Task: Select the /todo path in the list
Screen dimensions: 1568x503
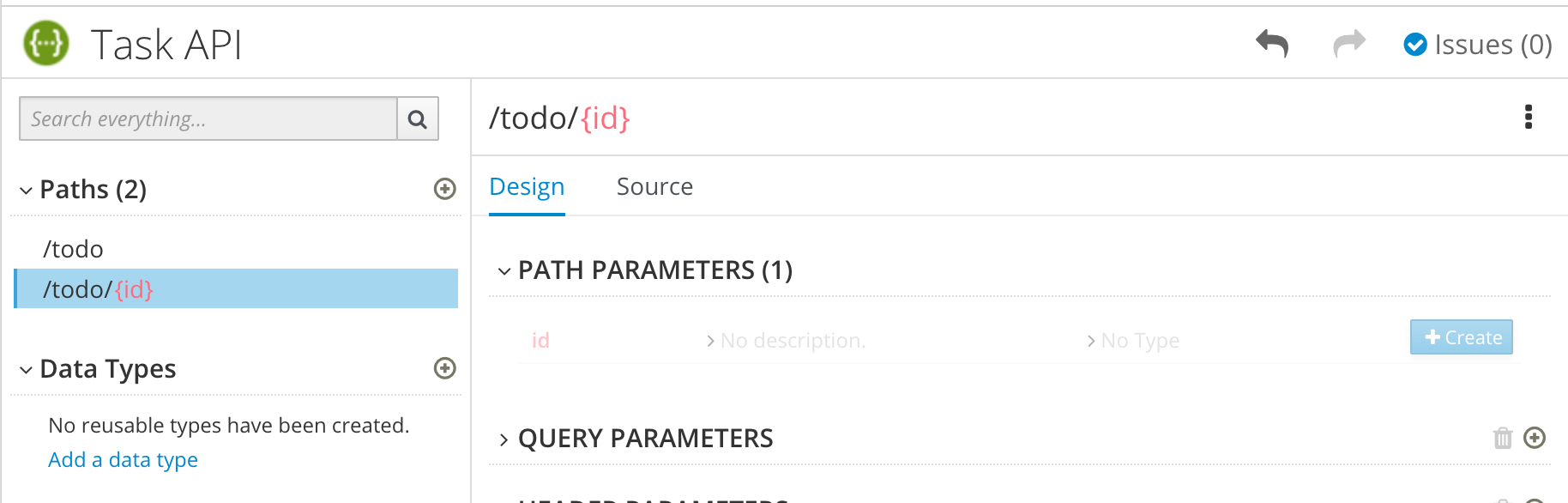Action: pos(74,249)
